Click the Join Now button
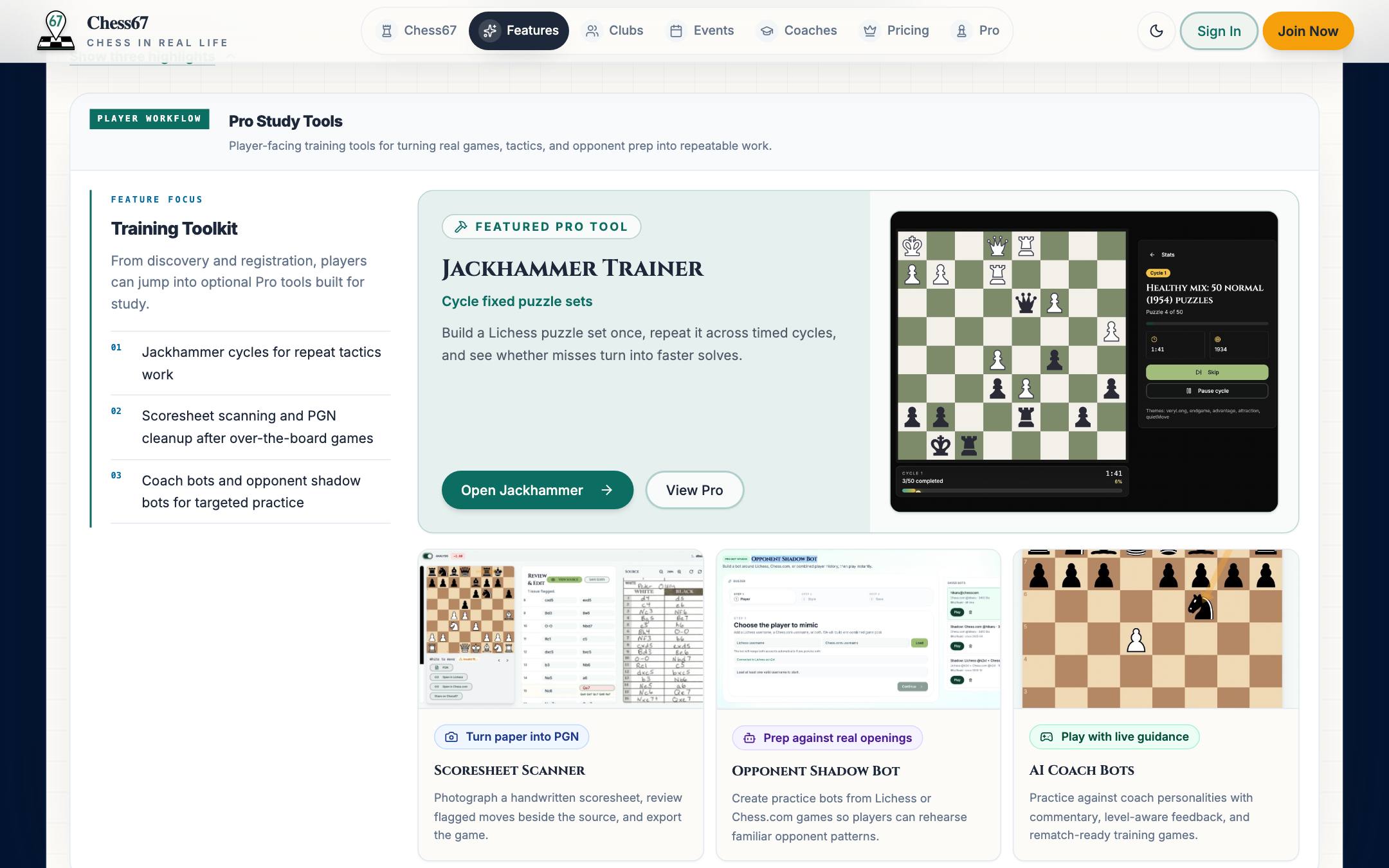The width and height of the screenshot is (1389, 868). click(1308, 31)
